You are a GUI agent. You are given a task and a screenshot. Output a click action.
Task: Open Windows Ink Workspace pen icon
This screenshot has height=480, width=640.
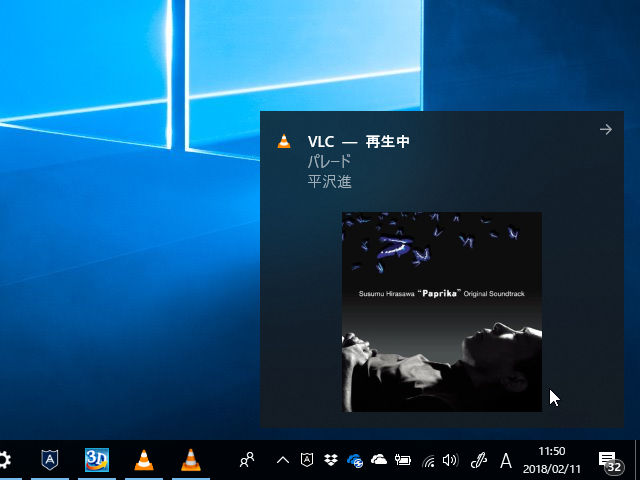coord(478,460)
